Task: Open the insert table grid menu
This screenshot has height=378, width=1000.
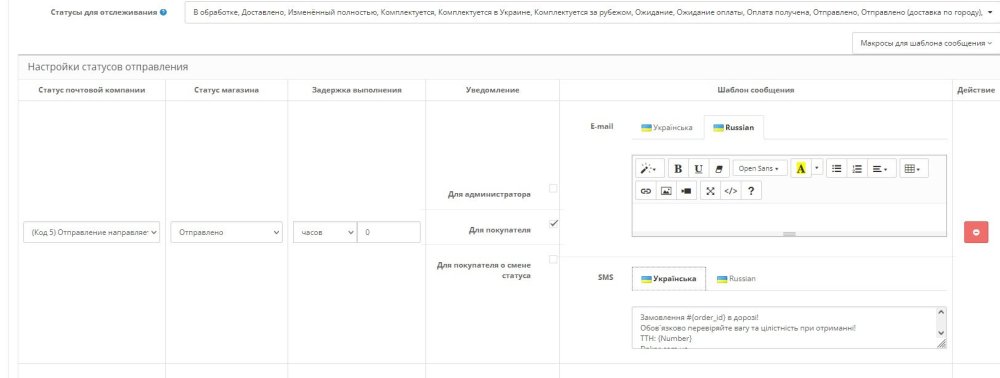Action: tap(913, 169)
